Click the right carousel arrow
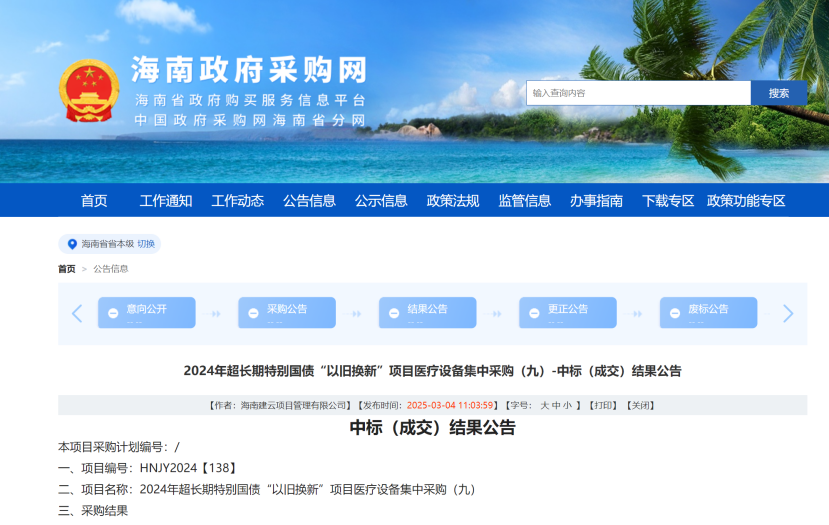The width and height of the screenshot is (829, 525). click(788, 313)
